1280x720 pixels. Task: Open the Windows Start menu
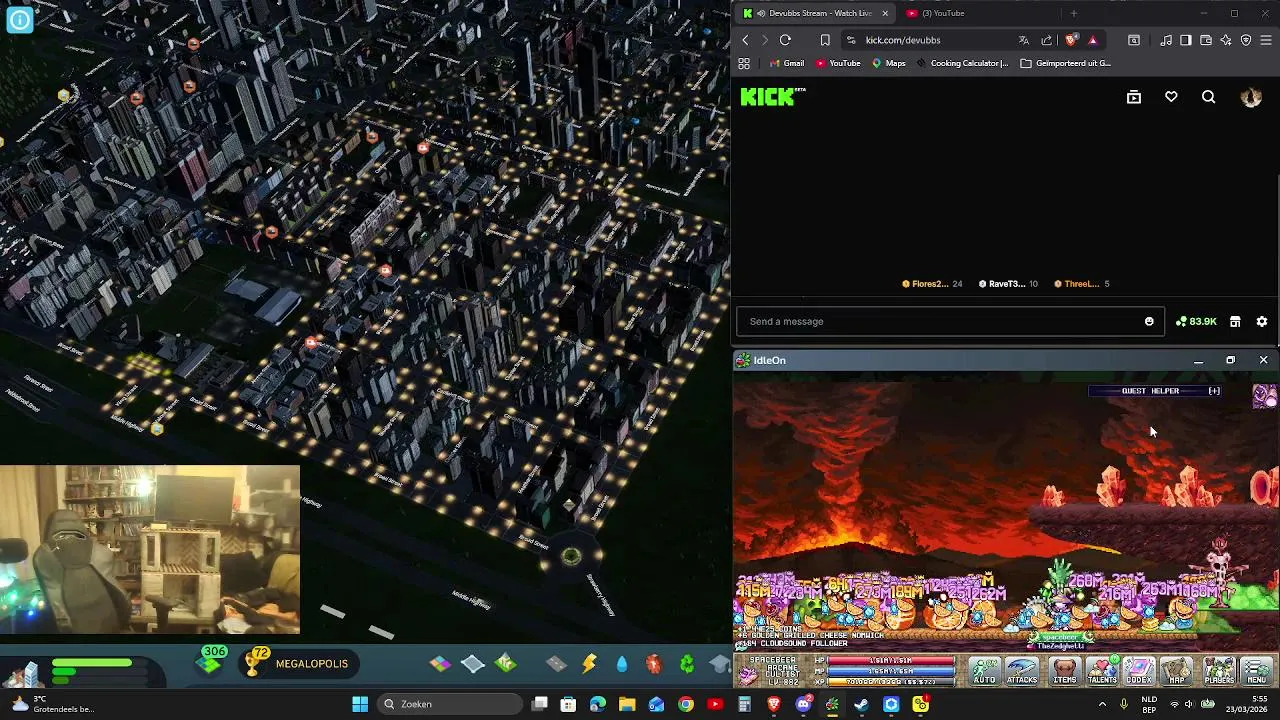360,704
